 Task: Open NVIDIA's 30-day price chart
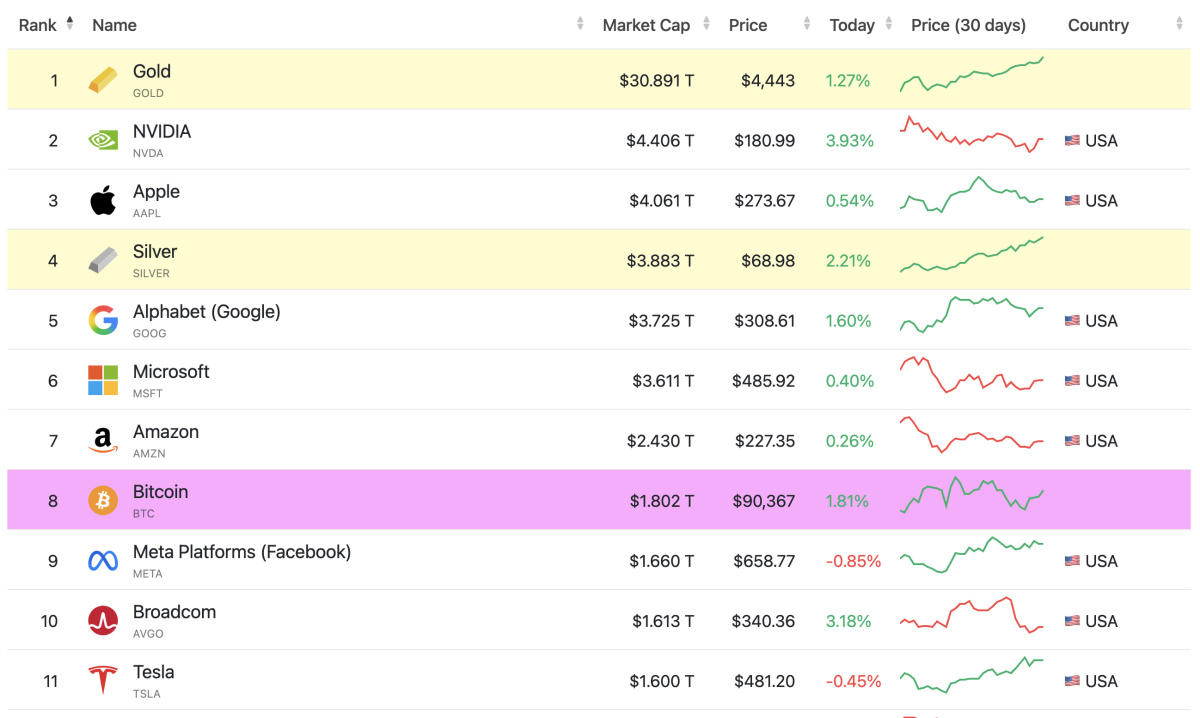pos(972,135)
